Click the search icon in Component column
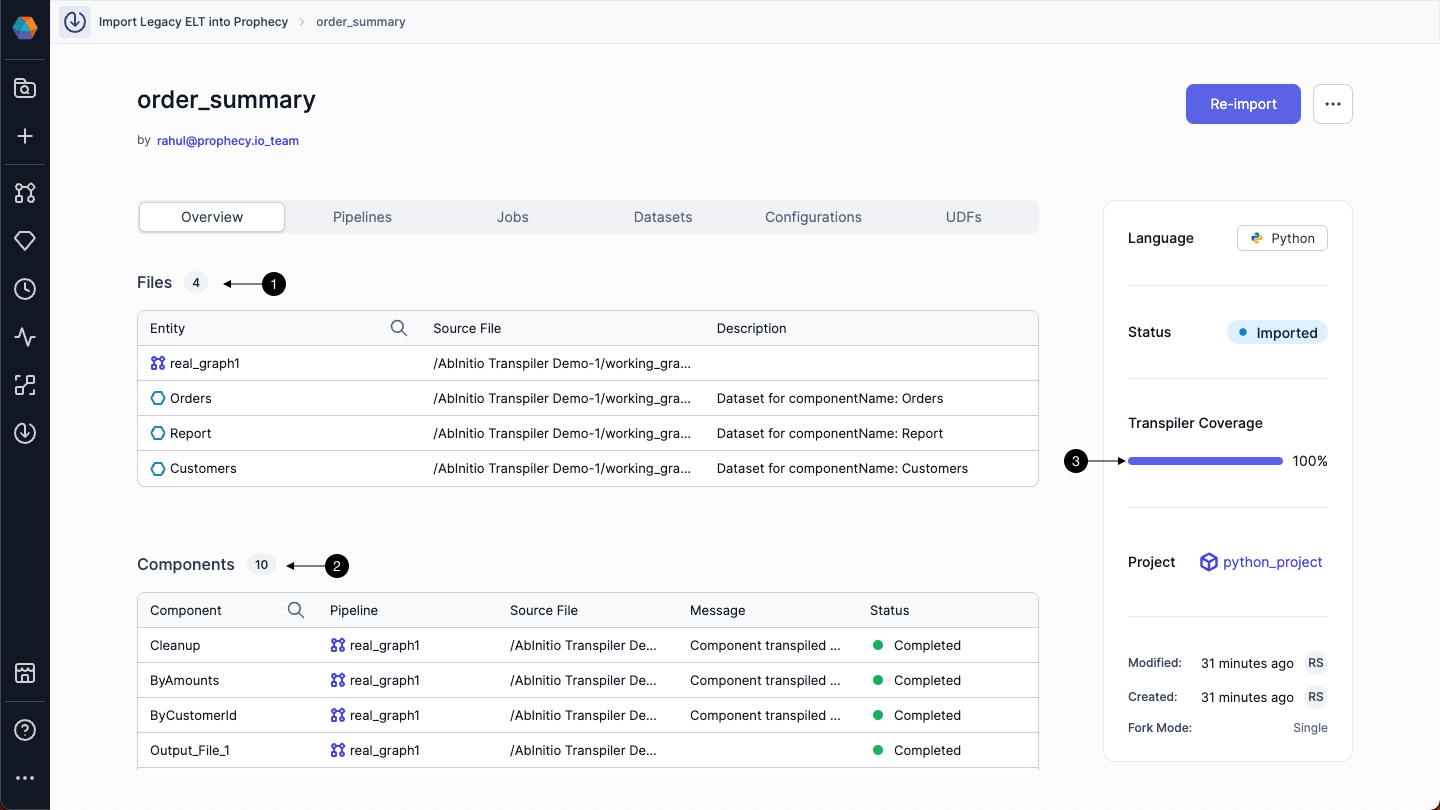Viewport: 1440px width, 810px height. pos(296,609)
